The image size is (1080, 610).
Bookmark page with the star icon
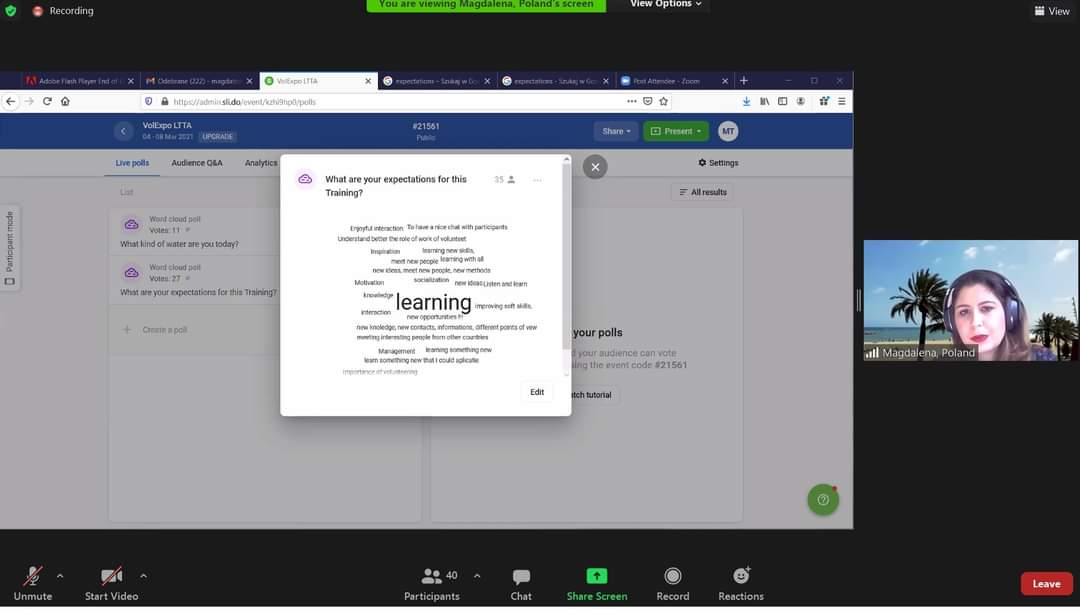tap(663, 101)
